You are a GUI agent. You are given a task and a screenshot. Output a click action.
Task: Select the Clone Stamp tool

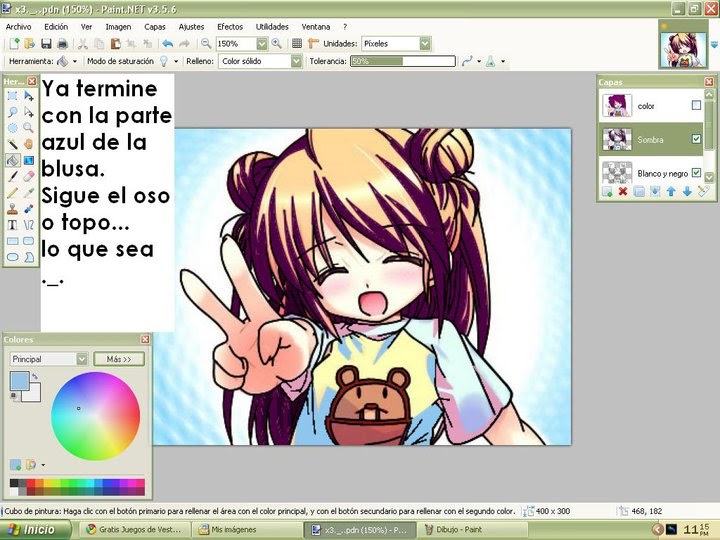pos(12,209)
